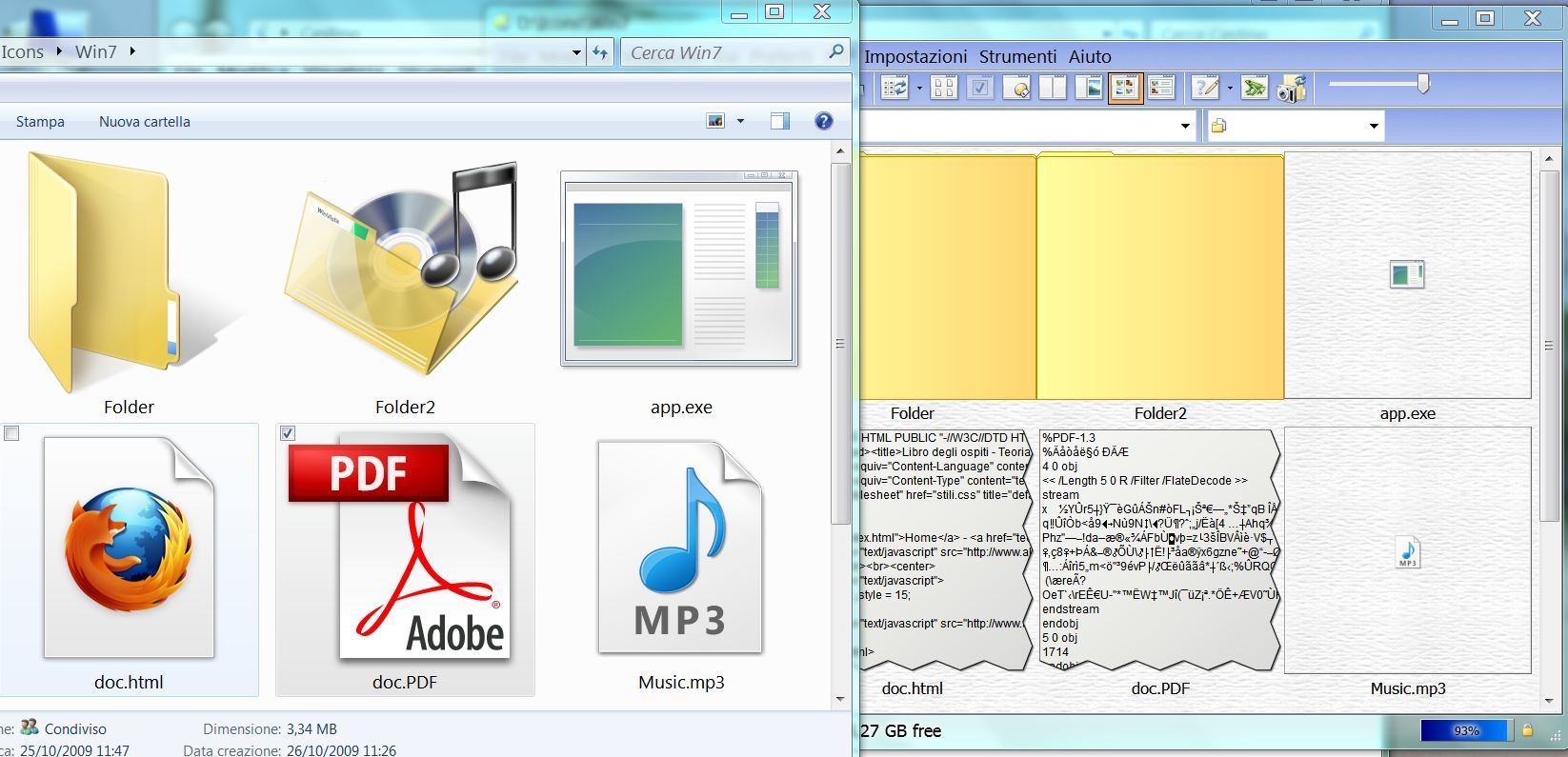The height and width of the screenshot is (757, 1568).
Task: Click Dimensione 3,34 MB in details pane
Action: (270, 728)
